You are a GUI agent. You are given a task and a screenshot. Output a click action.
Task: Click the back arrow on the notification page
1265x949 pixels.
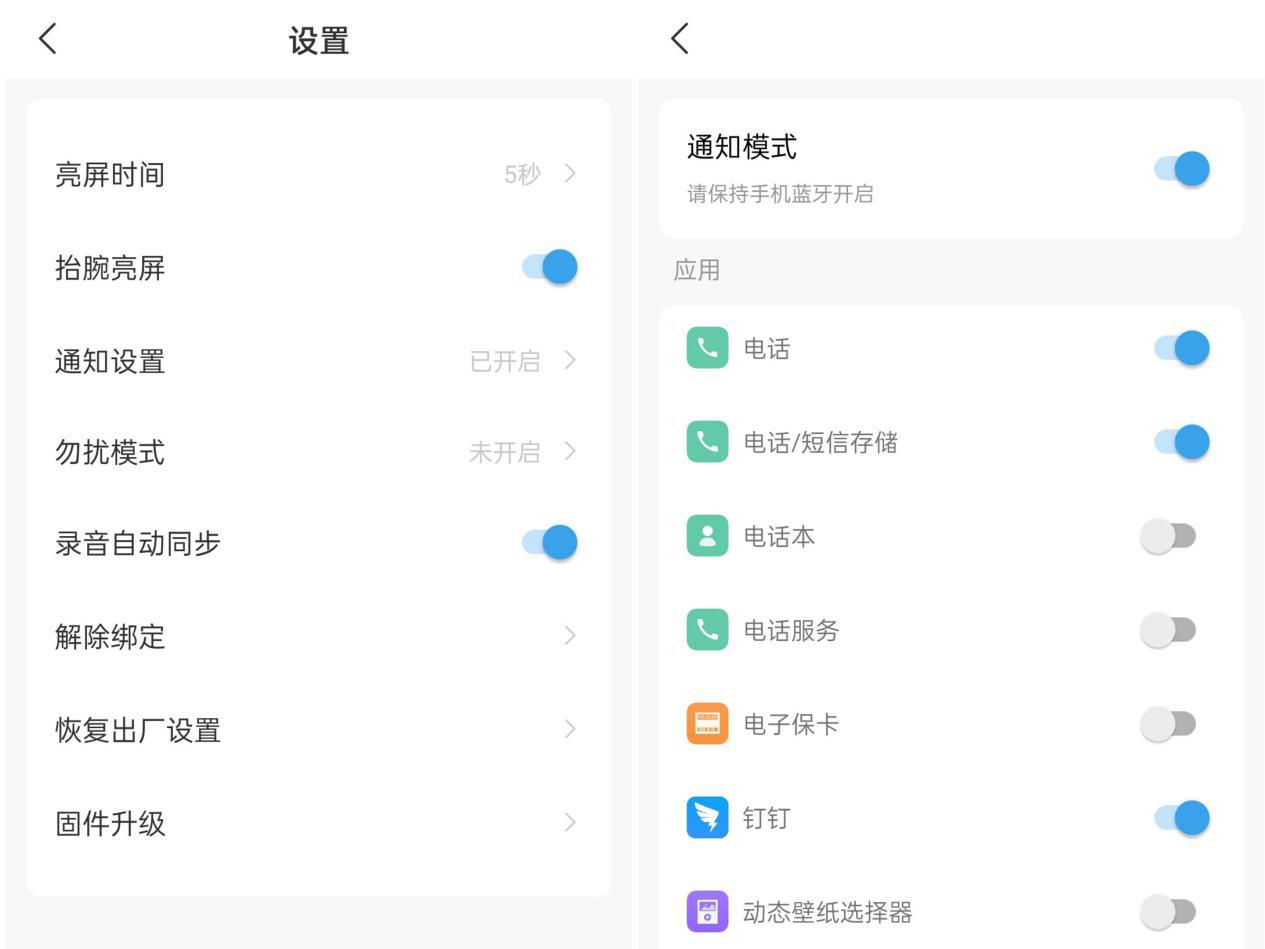tap(680, 38)
